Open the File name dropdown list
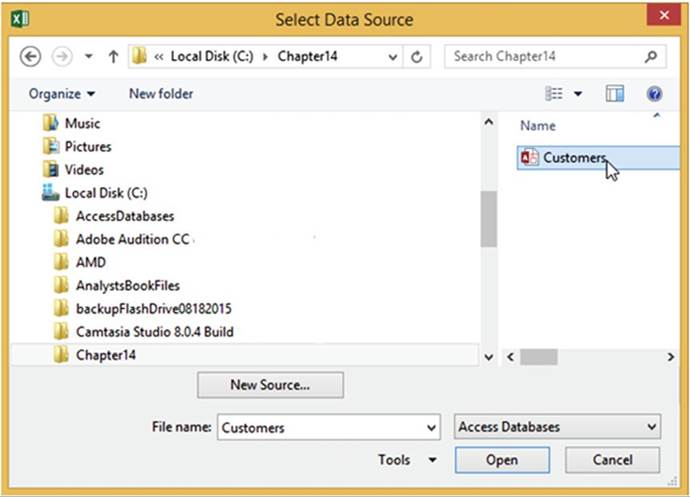Image resolution: width=690 pixels, height=497 pixels. (431, 427)
